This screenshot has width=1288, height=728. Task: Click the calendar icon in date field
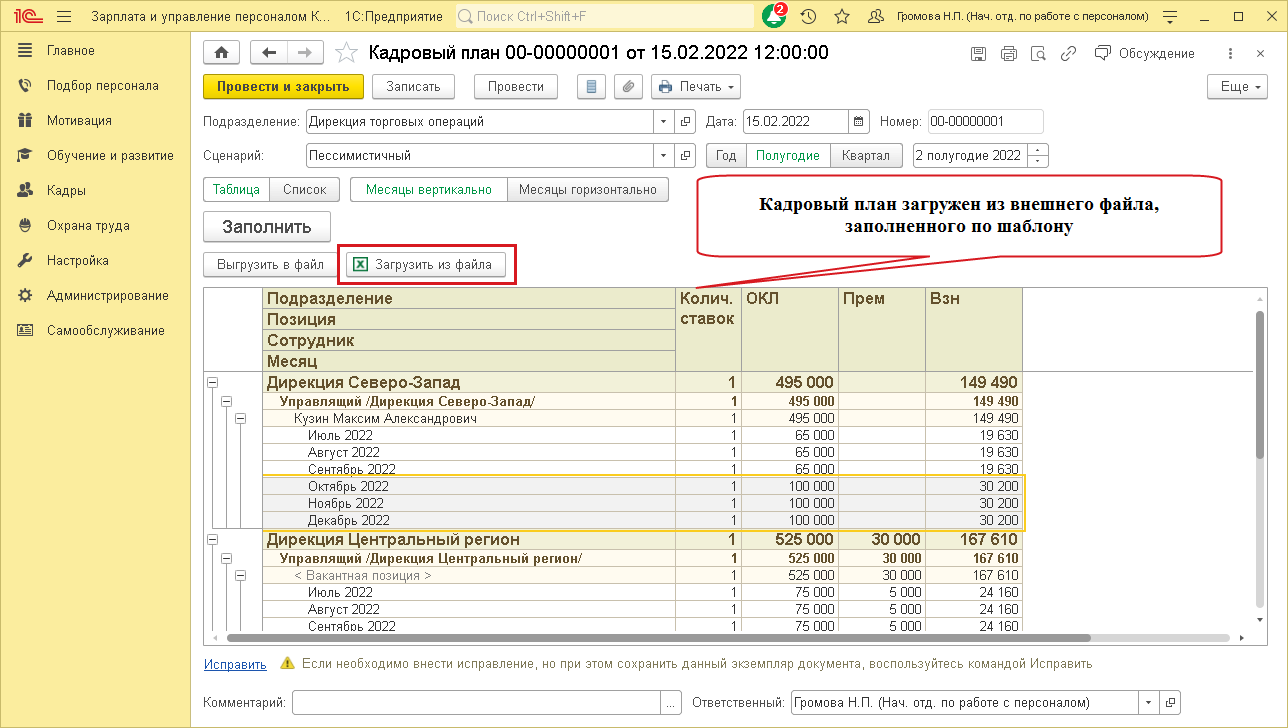(858, 122)
